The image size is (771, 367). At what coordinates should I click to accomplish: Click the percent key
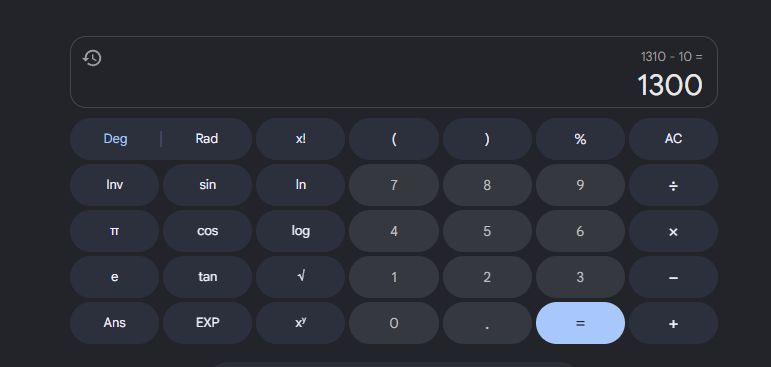(580, 139)
